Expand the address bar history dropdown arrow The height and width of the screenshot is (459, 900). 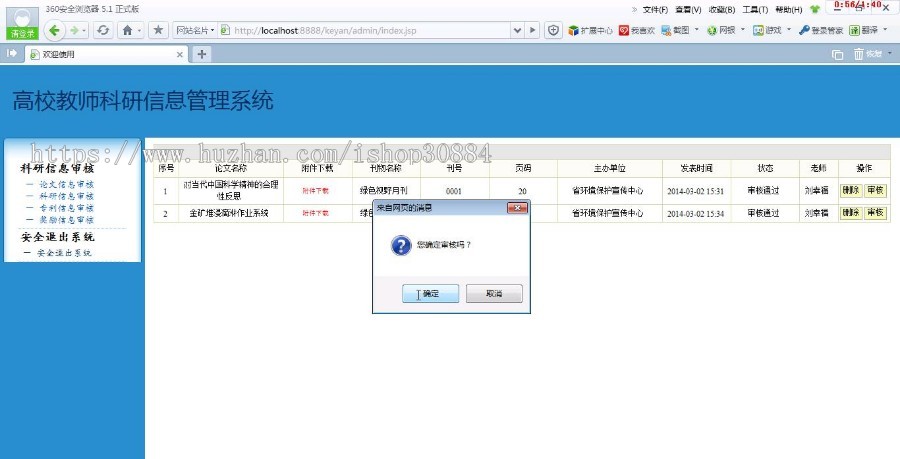(517, 30)
